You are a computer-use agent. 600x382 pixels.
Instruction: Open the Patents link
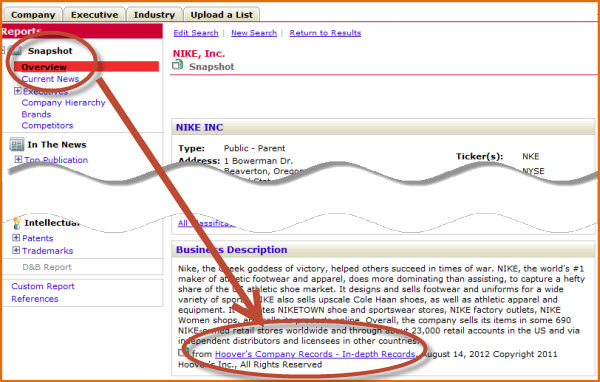tap(38, 238)
